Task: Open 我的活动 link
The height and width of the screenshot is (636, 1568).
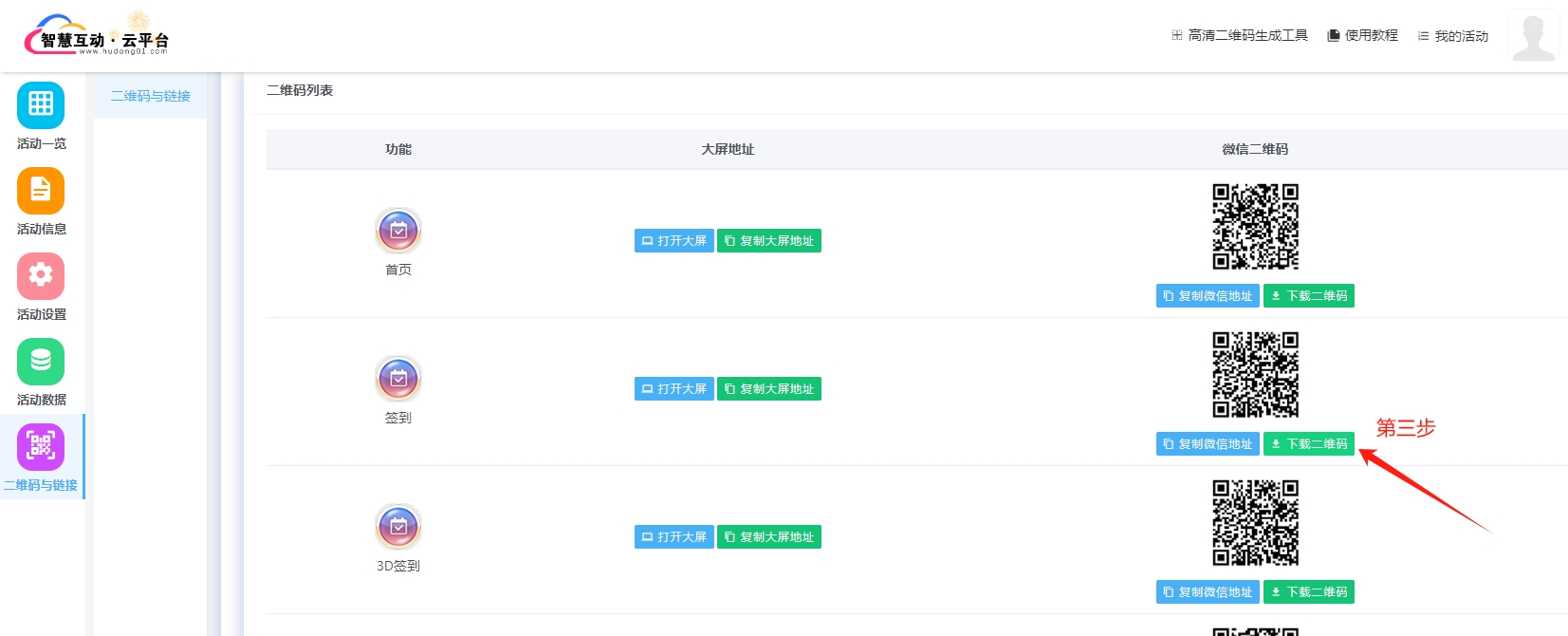Action: 1453,36
